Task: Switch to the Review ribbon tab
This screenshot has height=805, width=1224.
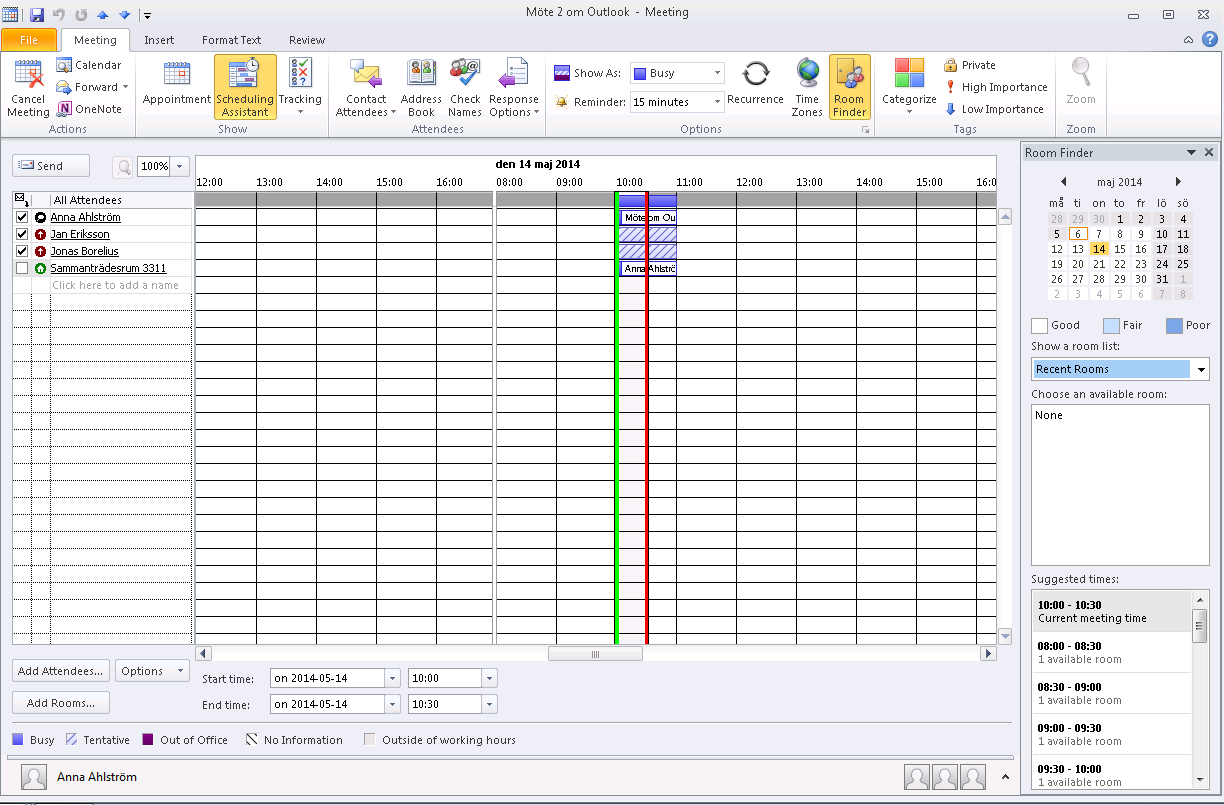Action: coord(307,40)
